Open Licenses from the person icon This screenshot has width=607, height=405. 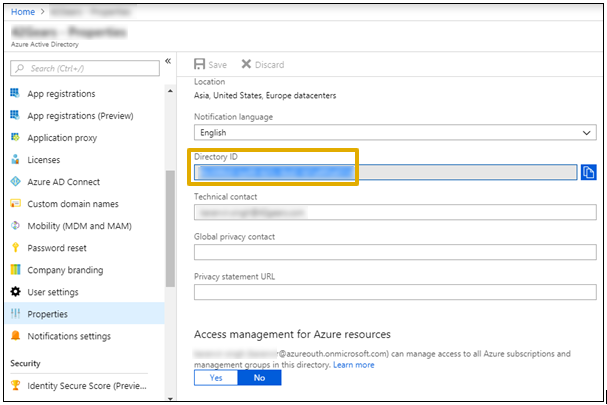coord(16,160)
